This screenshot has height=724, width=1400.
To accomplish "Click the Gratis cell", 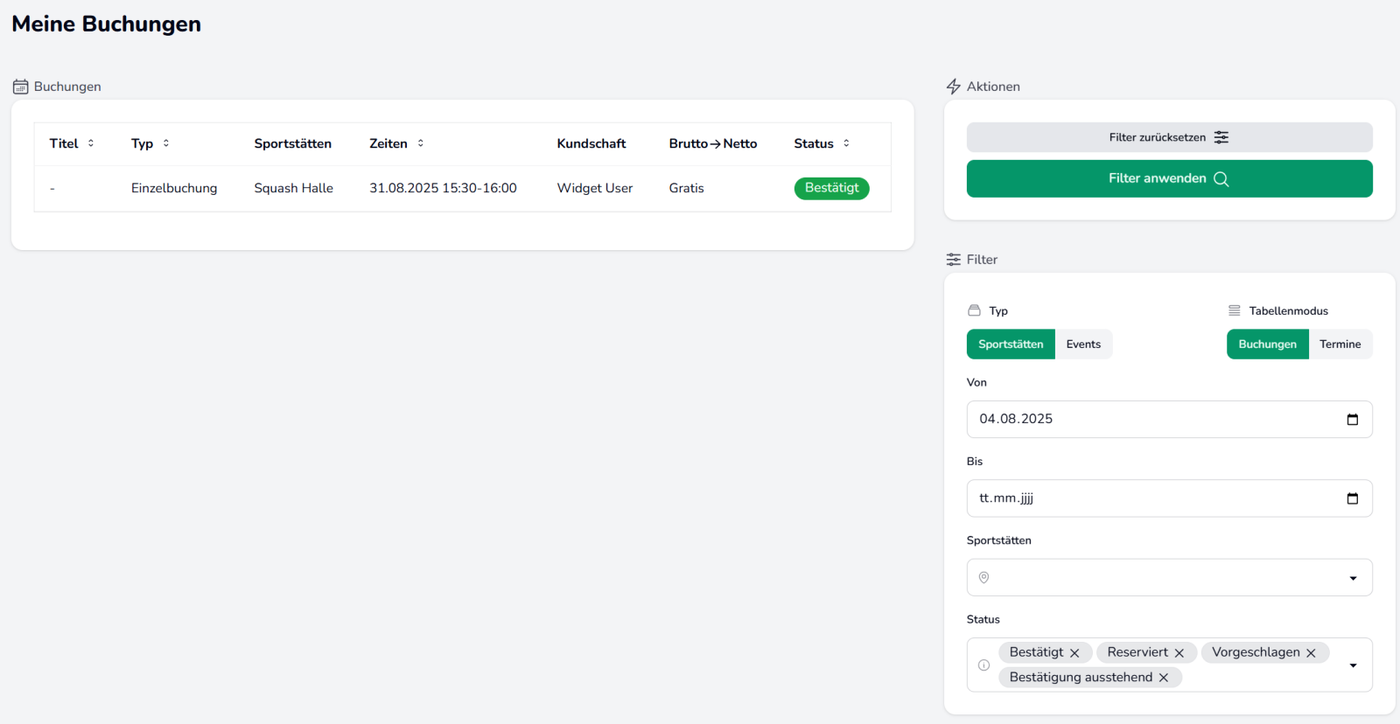I will tap(687, 188).
